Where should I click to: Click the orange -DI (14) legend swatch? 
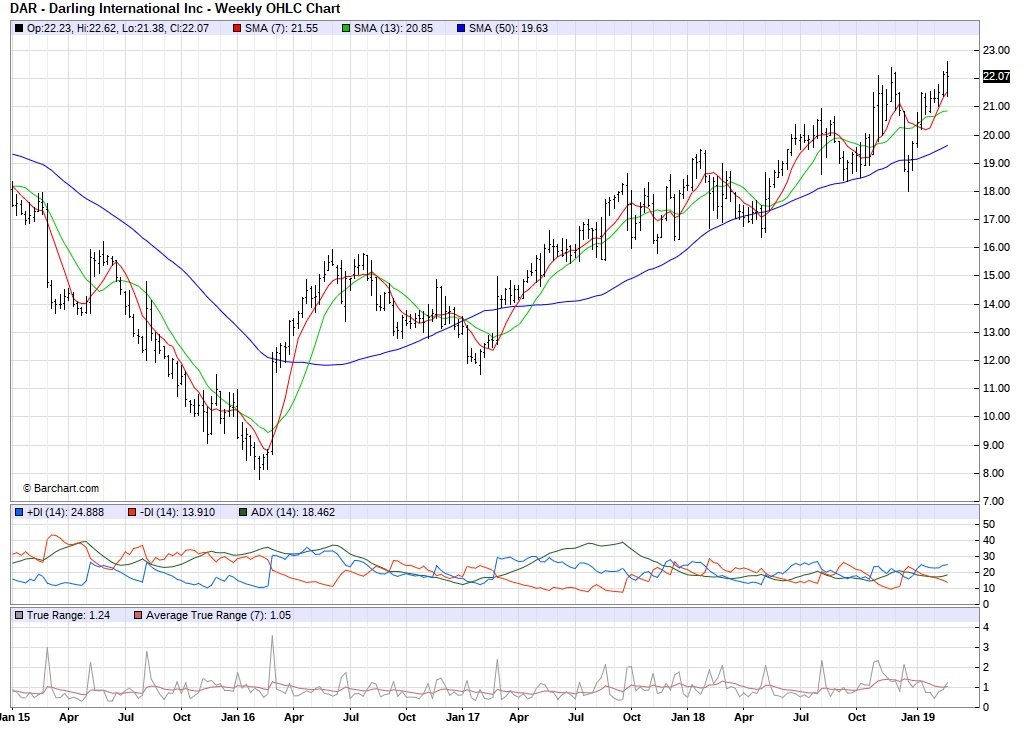(132, 512)
